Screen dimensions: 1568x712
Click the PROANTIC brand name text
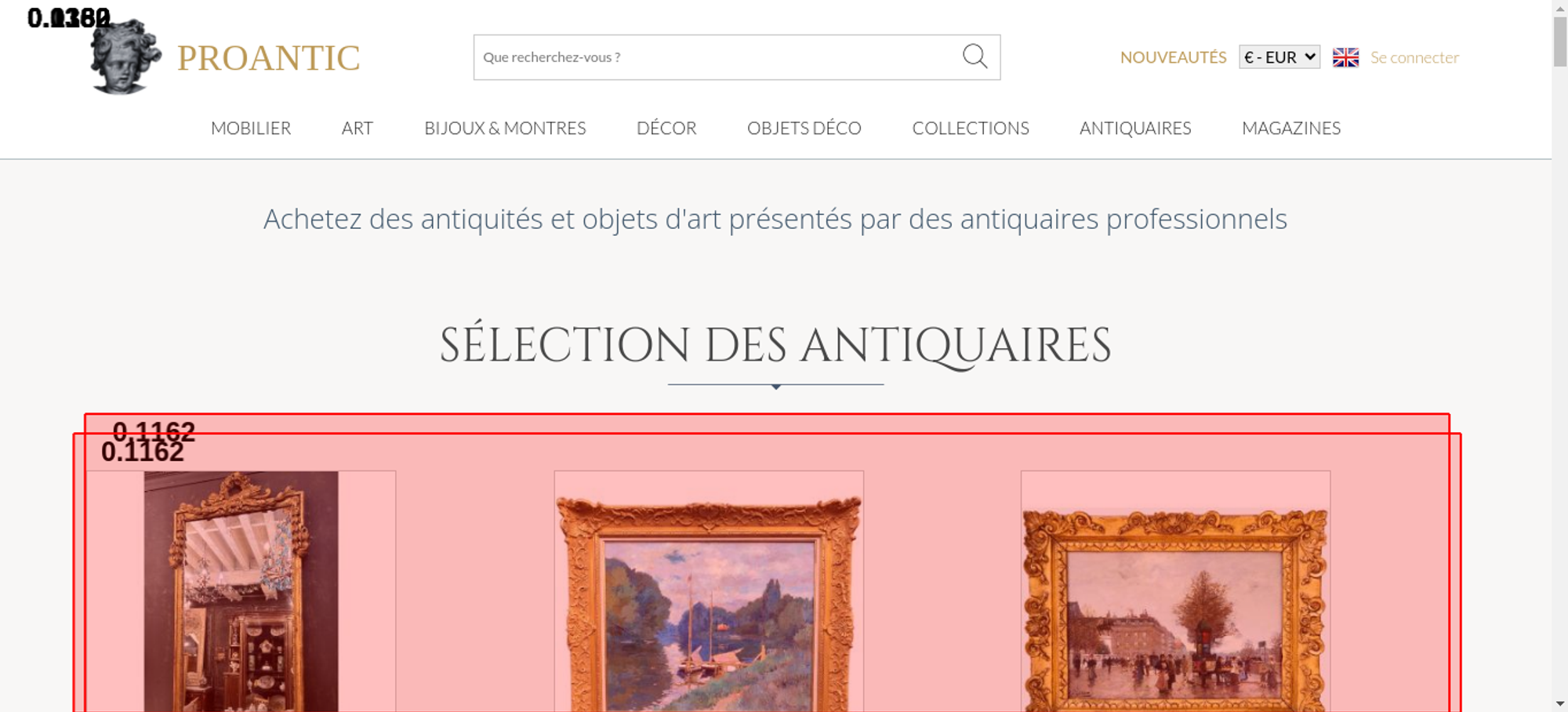[x=268, y=58]
